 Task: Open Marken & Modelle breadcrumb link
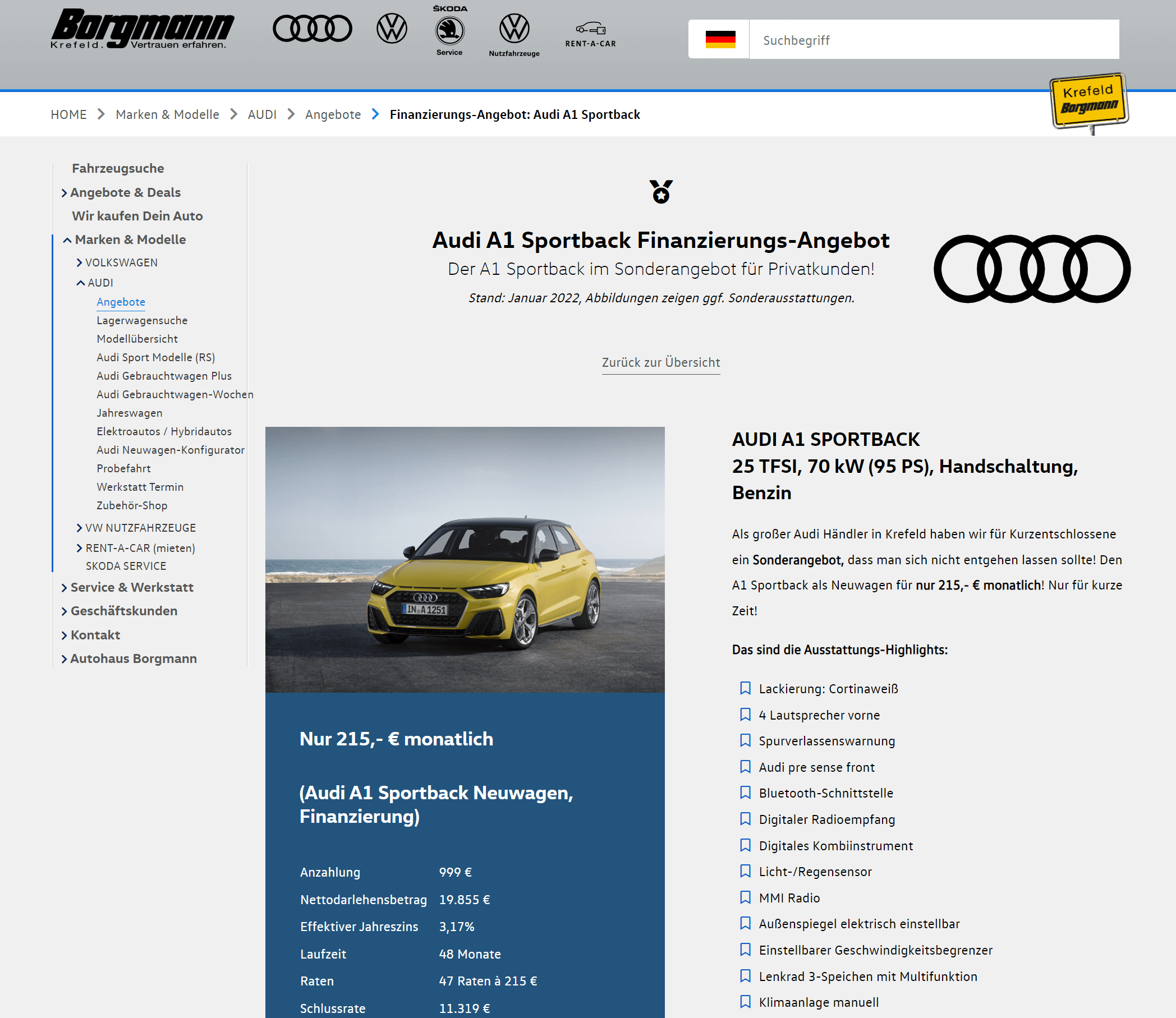point(168,115)
